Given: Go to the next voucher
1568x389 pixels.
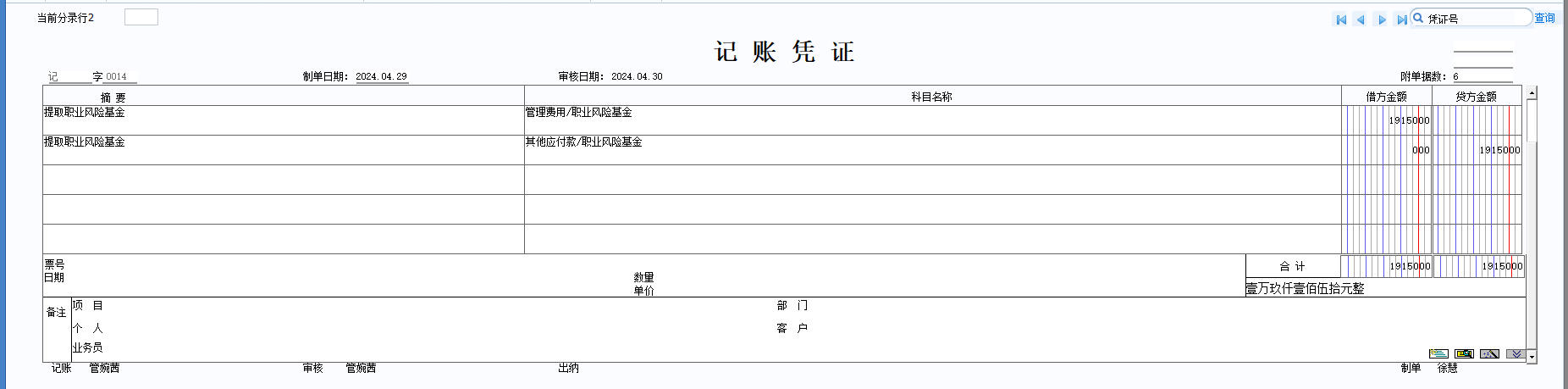Looking at the screenshot, I should point(1382,19).
